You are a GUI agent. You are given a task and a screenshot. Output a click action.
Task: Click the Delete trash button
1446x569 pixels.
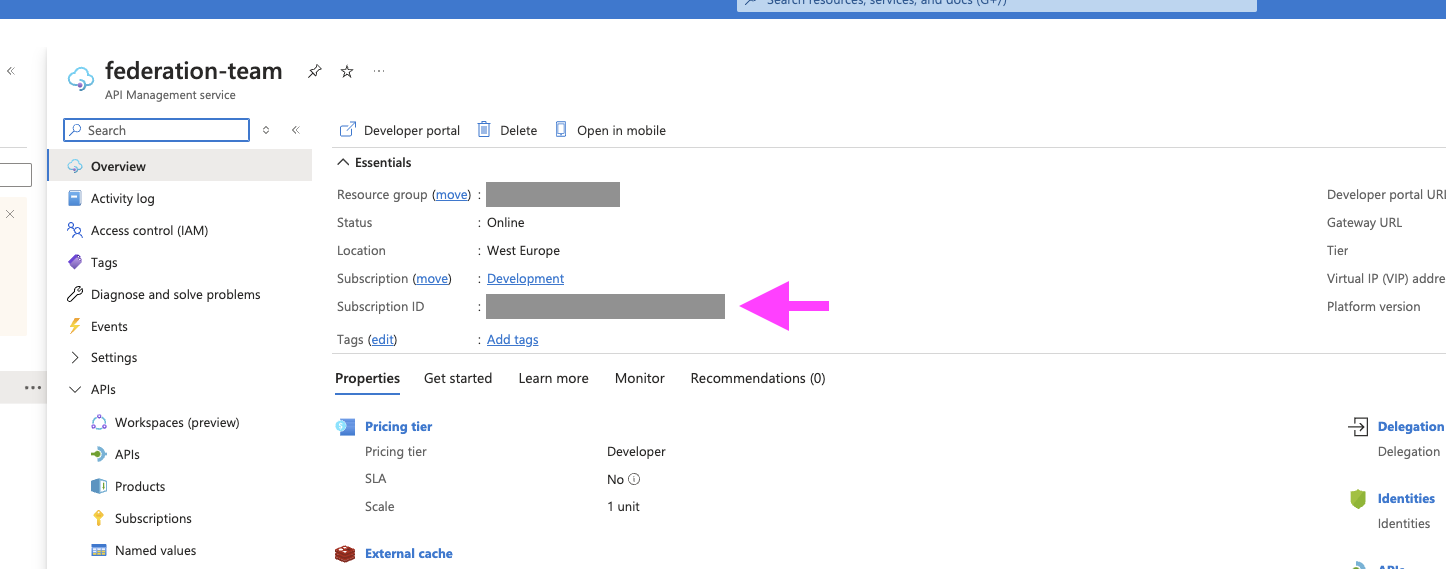point(507,130)
